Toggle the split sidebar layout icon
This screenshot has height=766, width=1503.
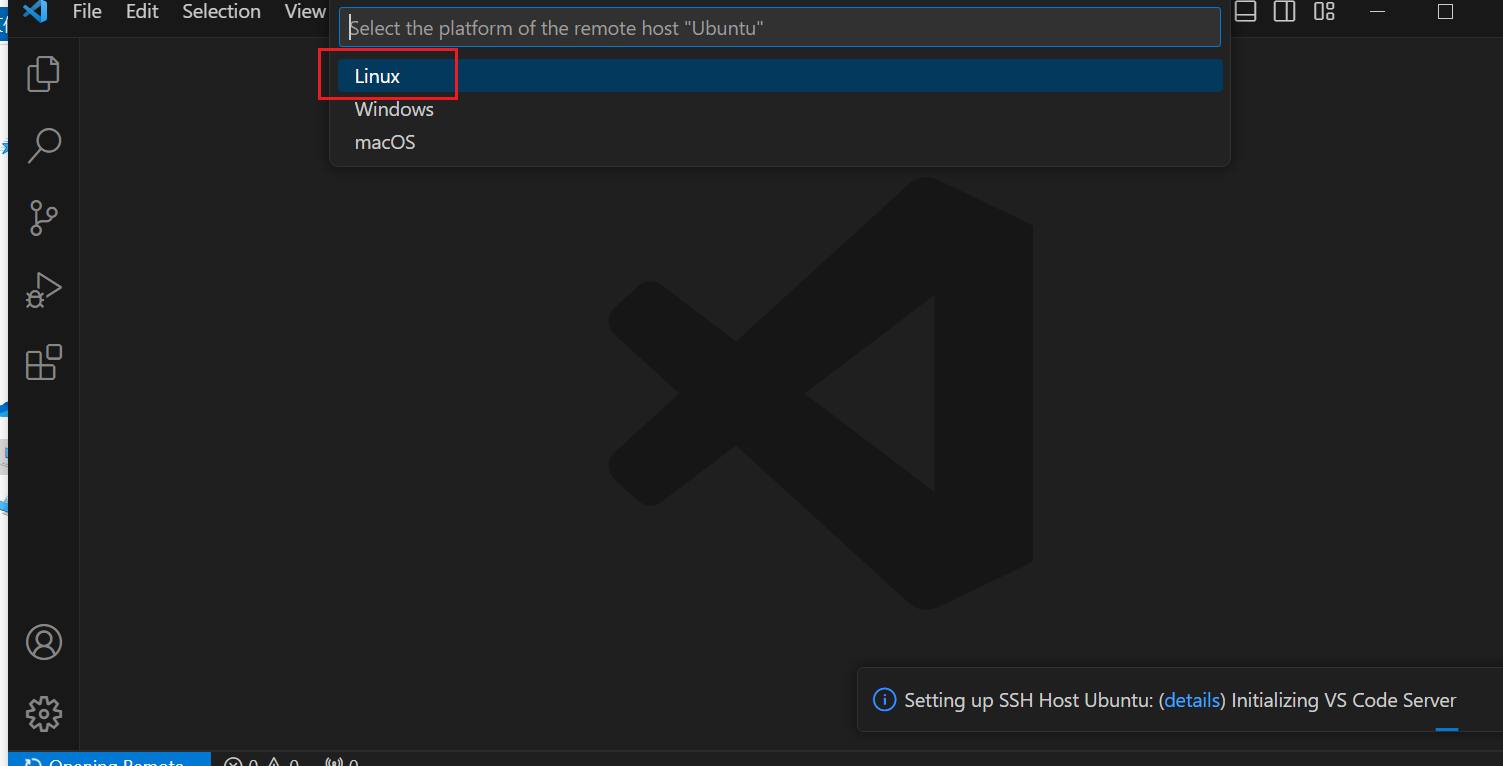point(1284,12)
